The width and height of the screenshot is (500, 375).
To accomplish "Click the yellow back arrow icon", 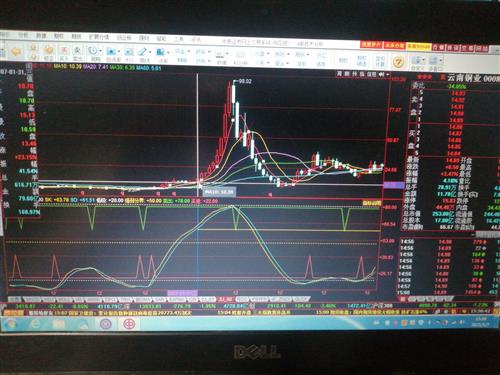I will point(16,51).
